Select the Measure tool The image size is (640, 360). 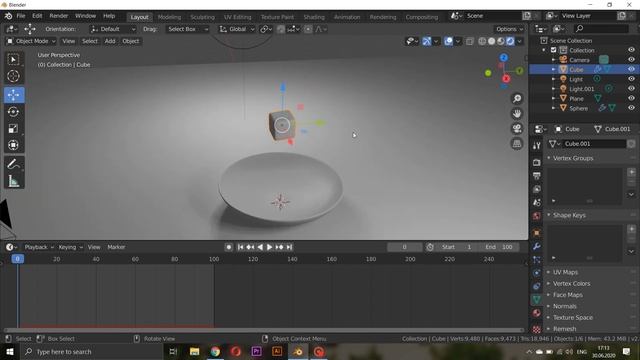(x=13, y=181)
